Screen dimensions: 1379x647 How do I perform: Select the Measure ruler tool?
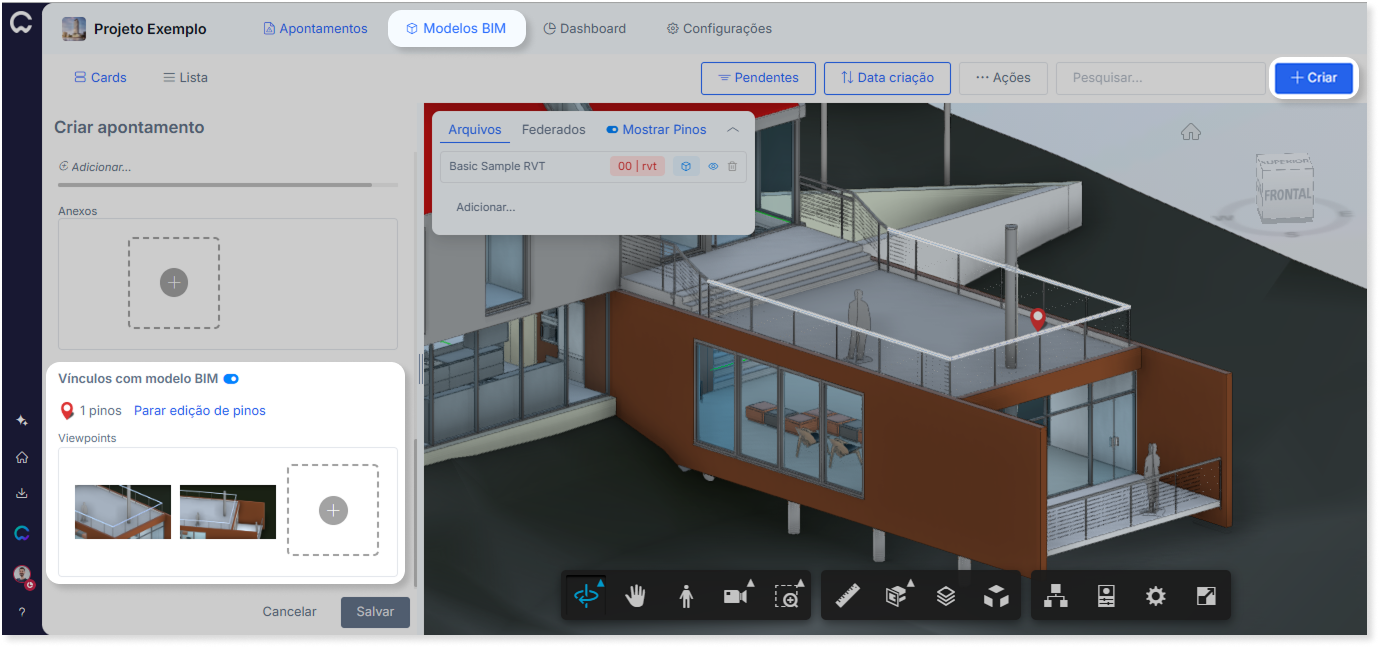(848, 596)
